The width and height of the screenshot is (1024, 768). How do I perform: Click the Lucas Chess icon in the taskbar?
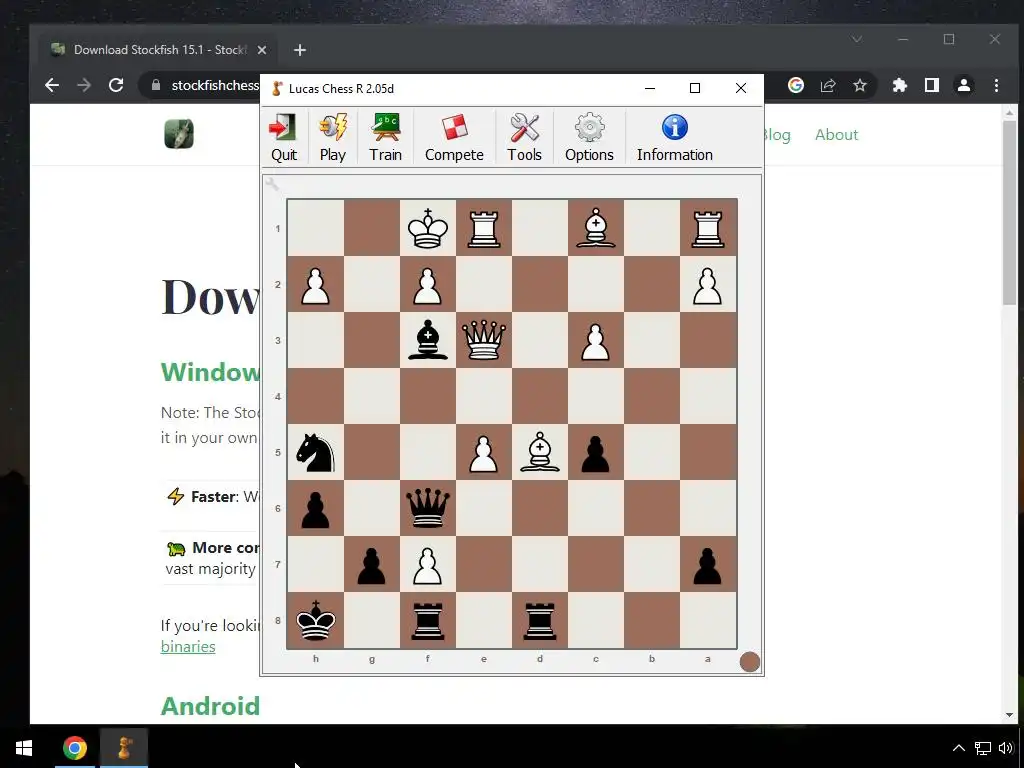(x=124, y=748)
